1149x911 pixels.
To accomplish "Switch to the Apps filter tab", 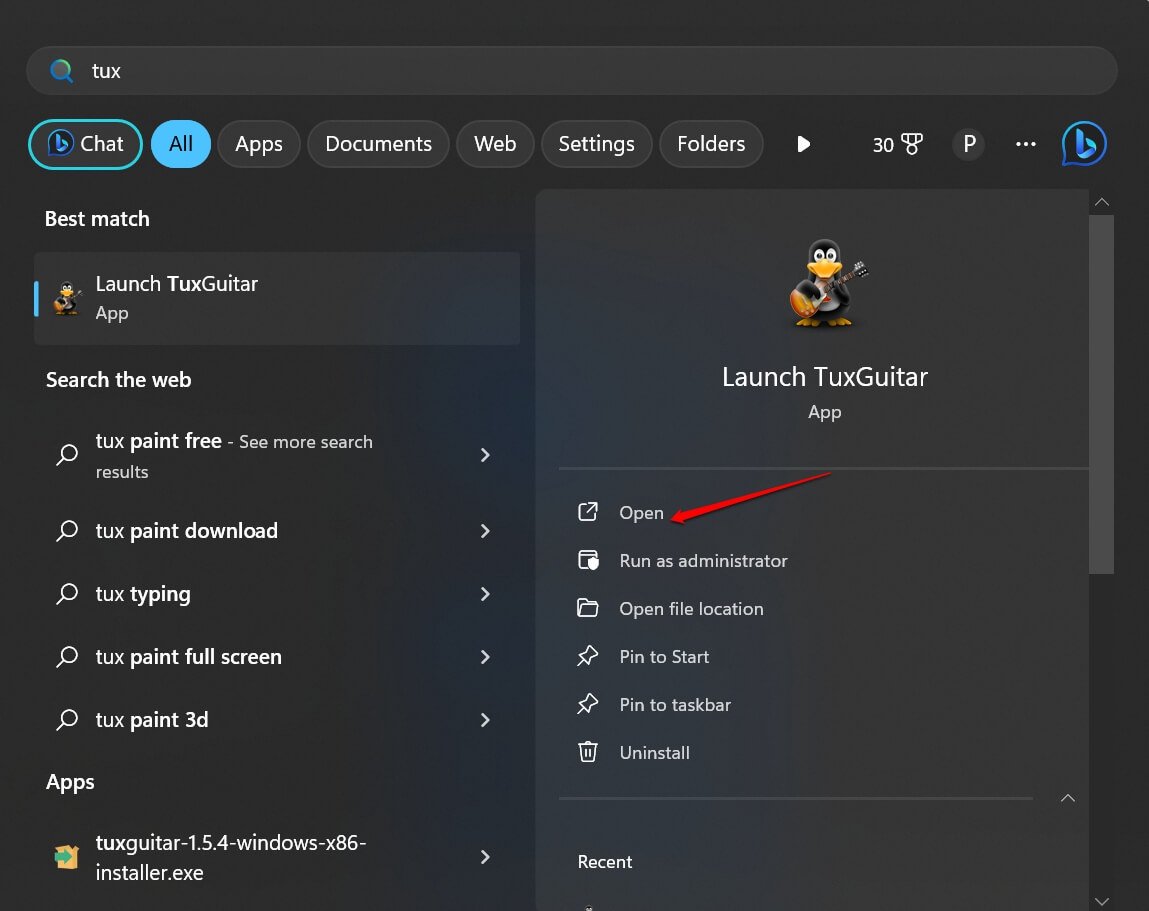I will tap(259, 144).
